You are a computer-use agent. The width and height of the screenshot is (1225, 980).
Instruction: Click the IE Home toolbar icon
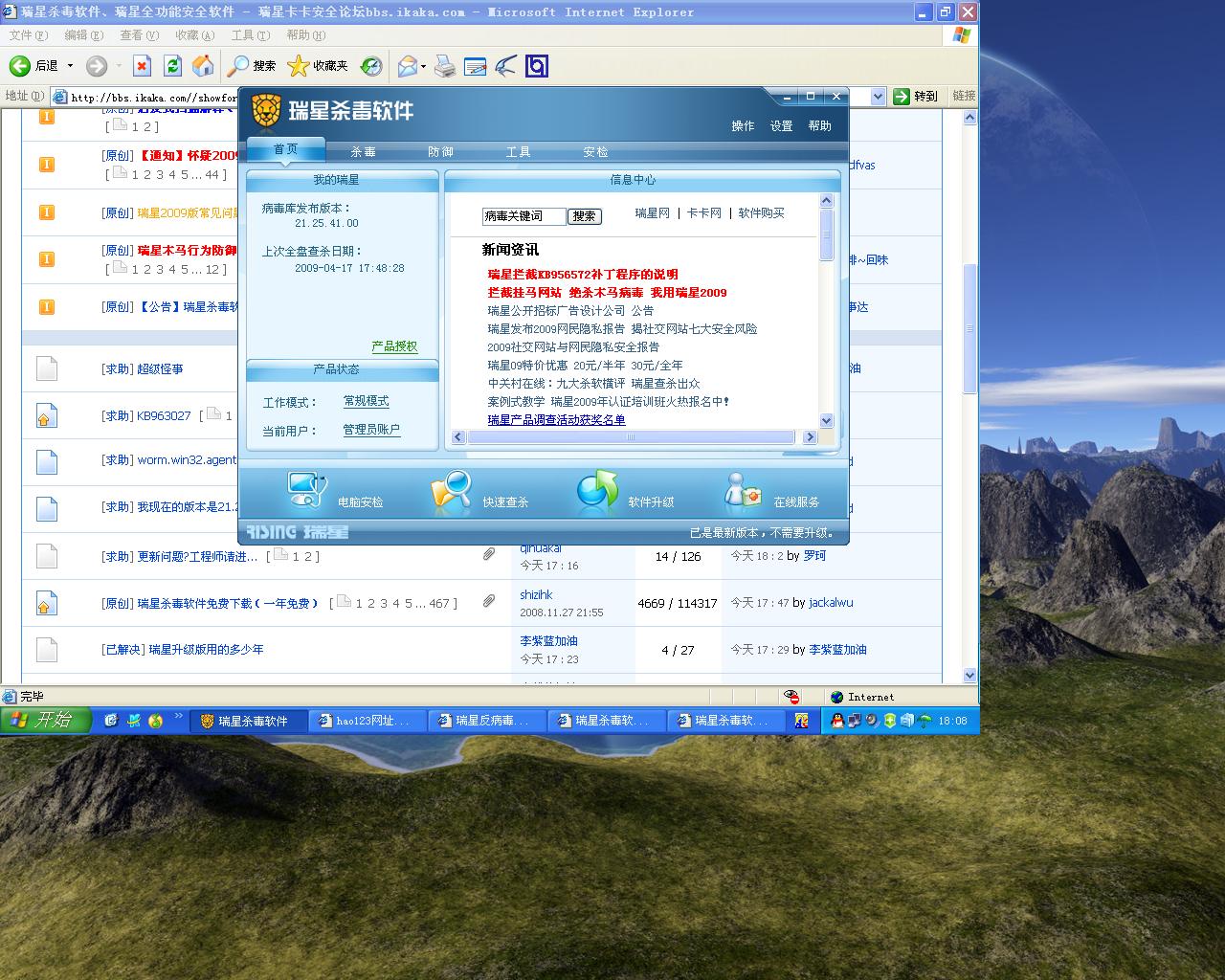203,65
